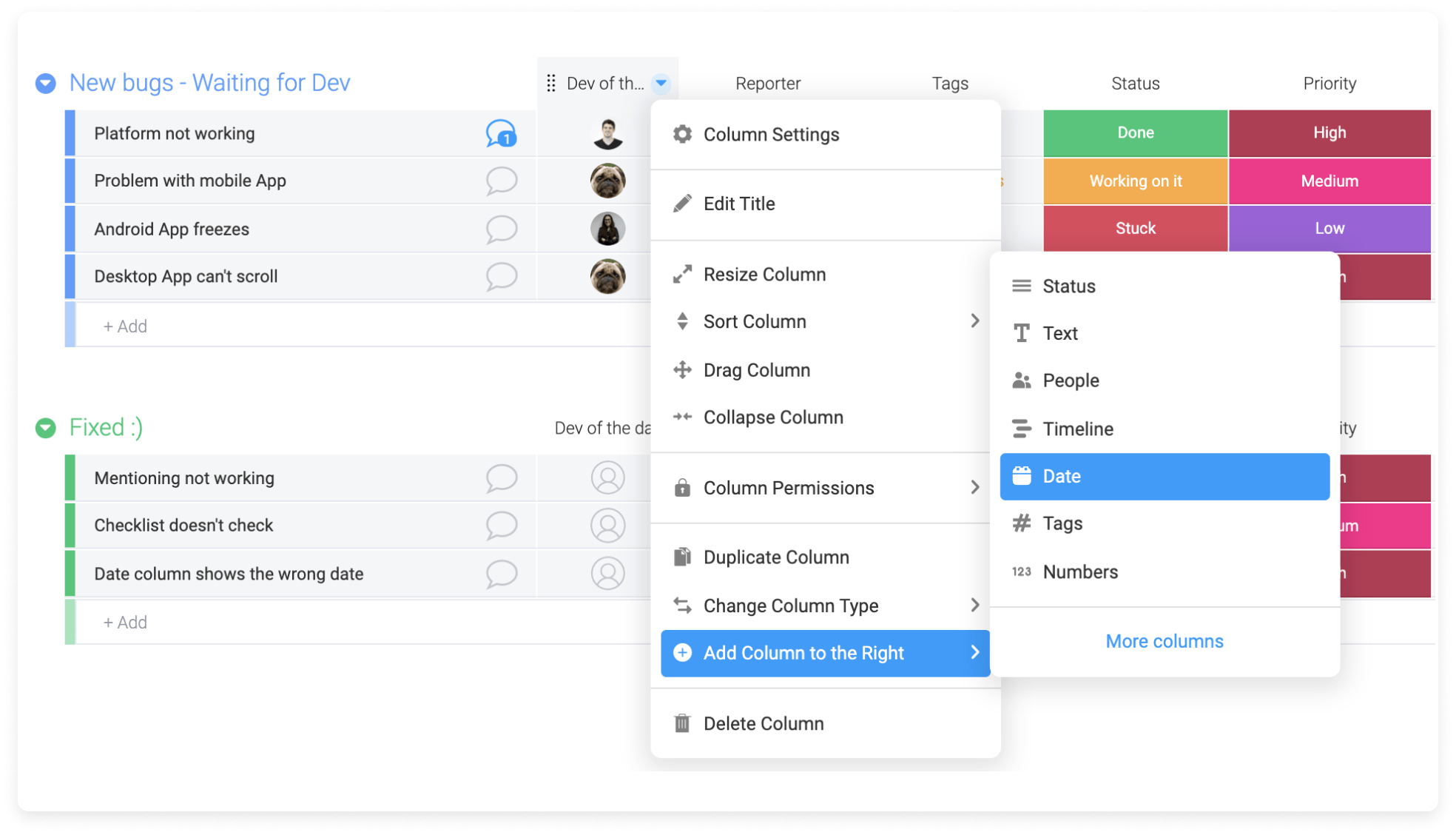Image resolution: width=1456 pixels, height=835 pixels.
Task: Open conversation bubble for Platform not working
Action: pos(501,134)
